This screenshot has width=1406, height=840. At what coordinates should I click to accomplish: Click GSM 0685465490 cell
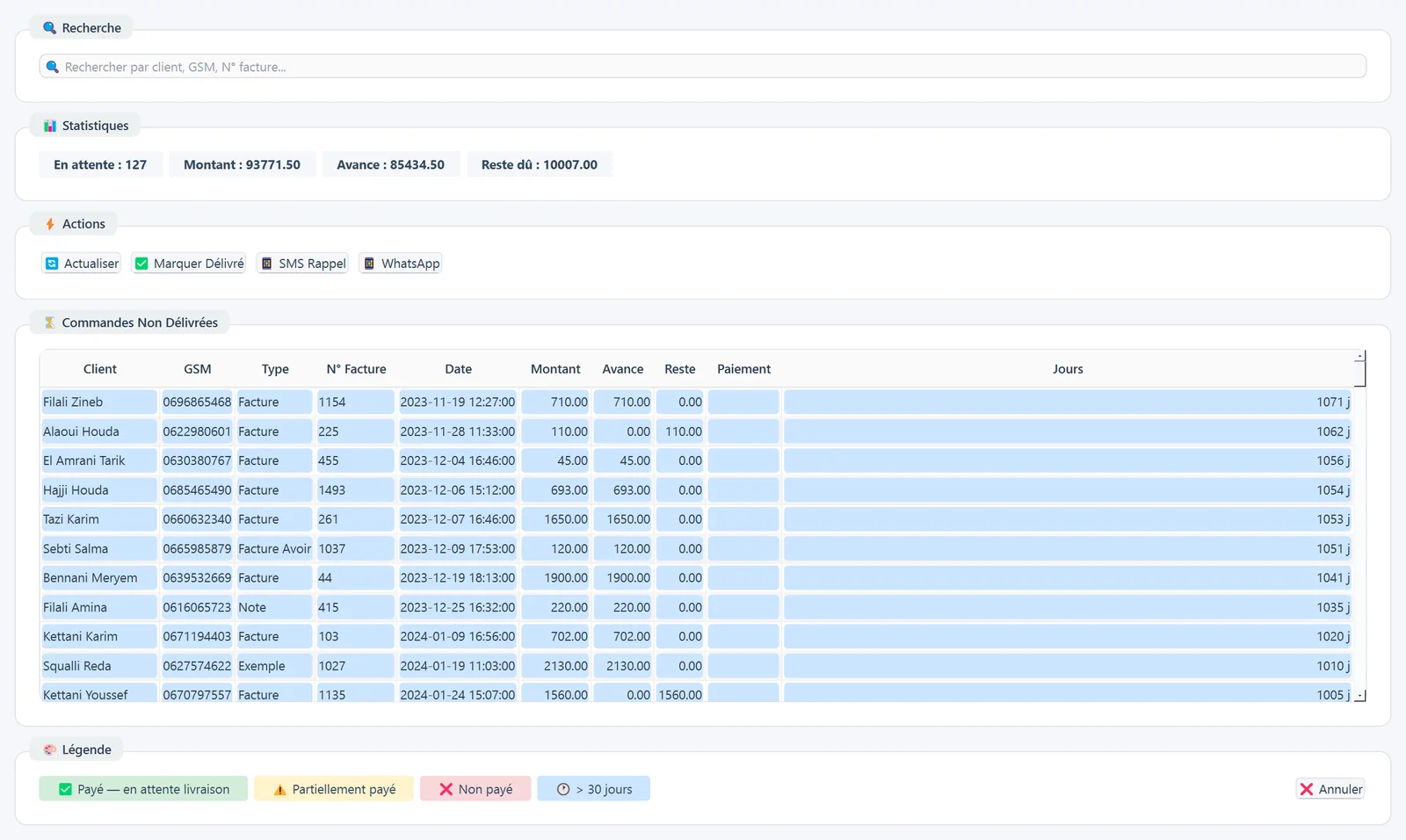tap(197, 490)
